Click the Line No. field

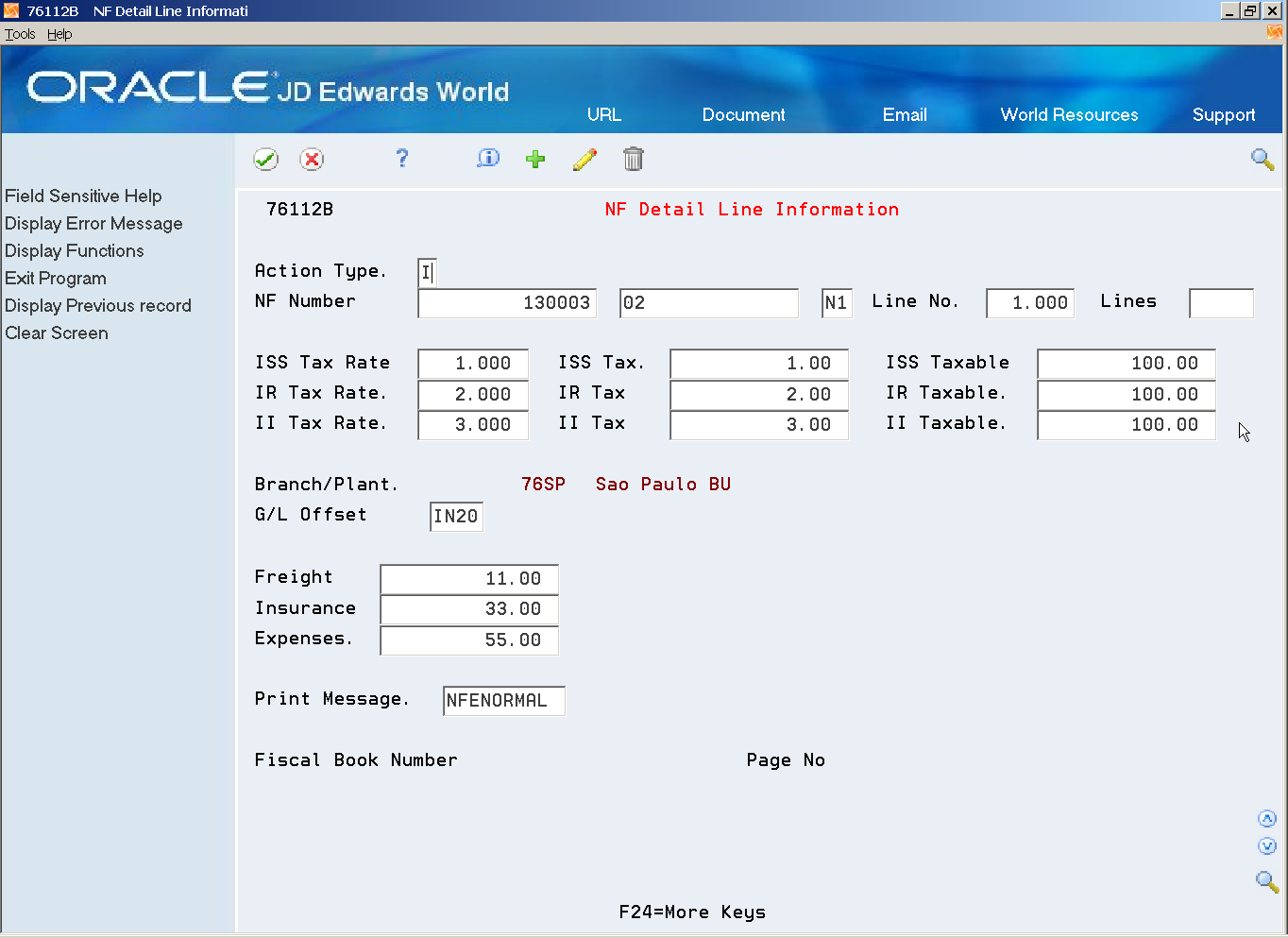(x=1030, y=303)
